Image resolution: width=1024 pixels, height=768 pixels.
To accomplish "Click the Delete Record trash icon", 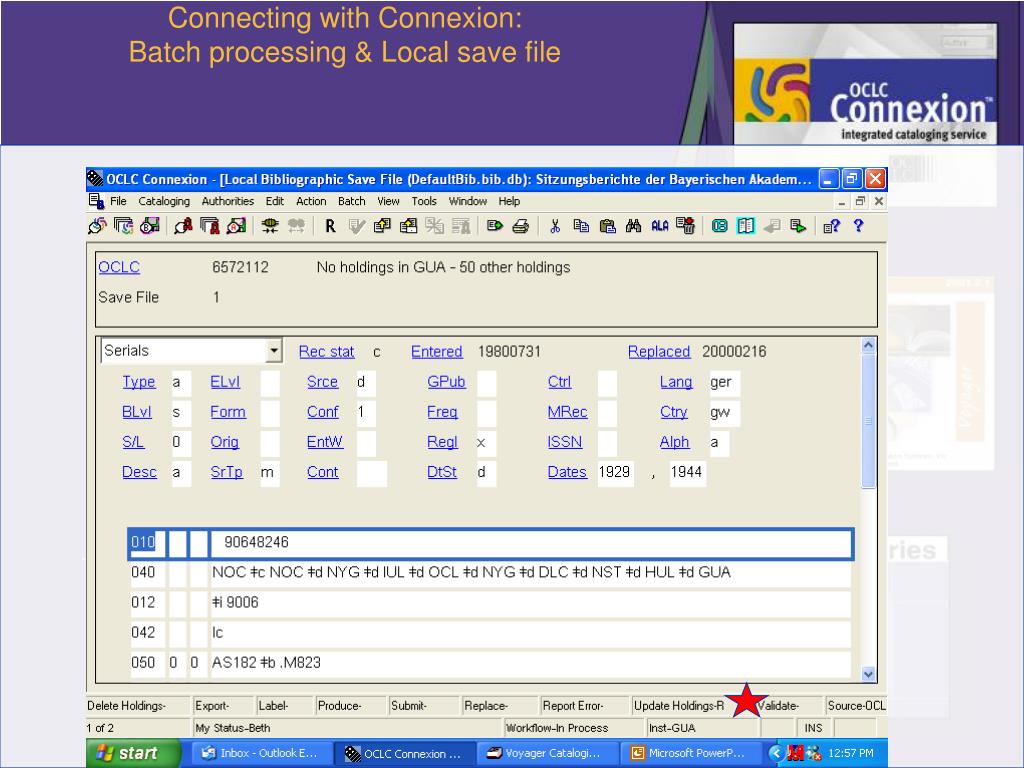I will tap(686, 226).
